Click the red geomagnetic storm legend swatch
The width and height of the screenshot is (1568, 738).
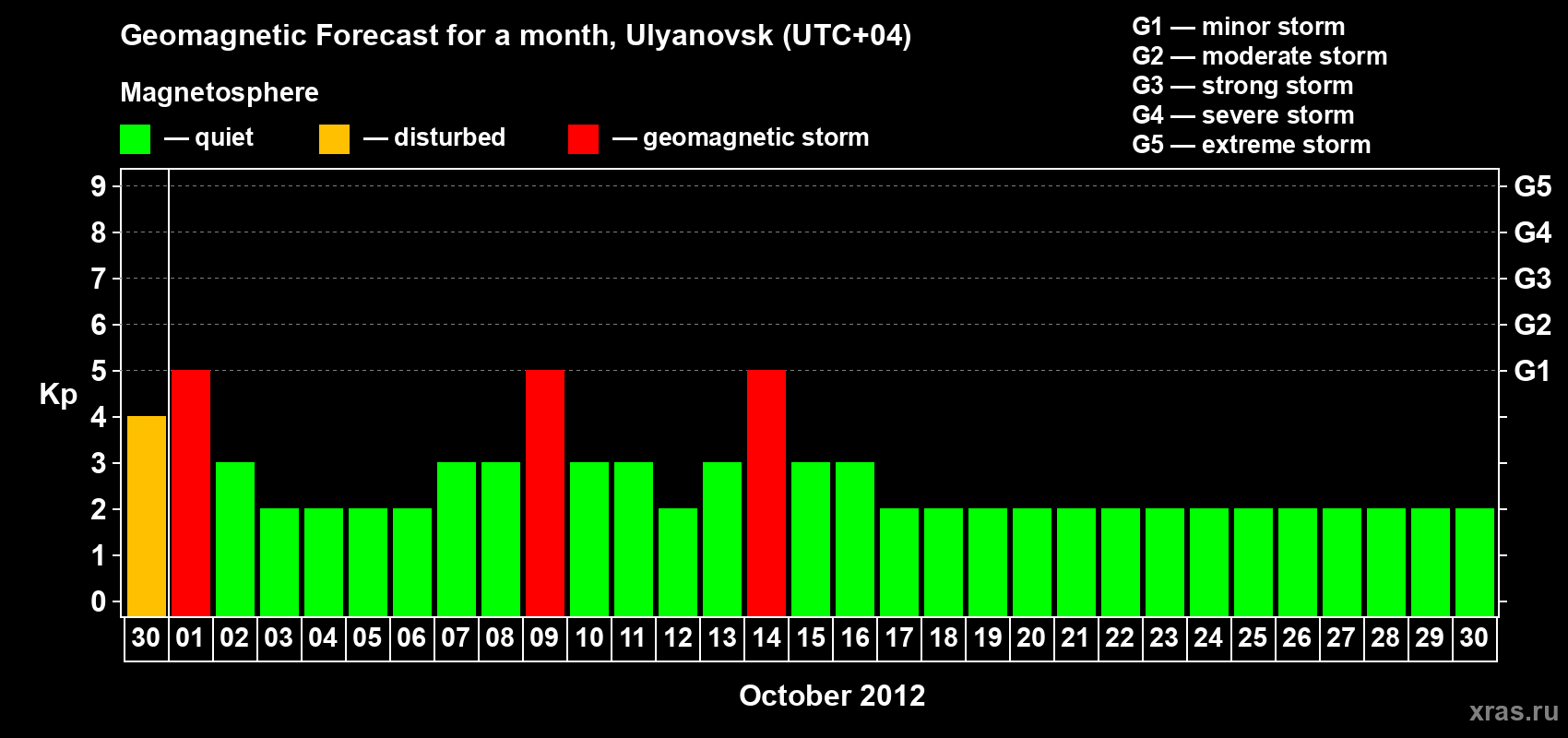click(583, 139)
